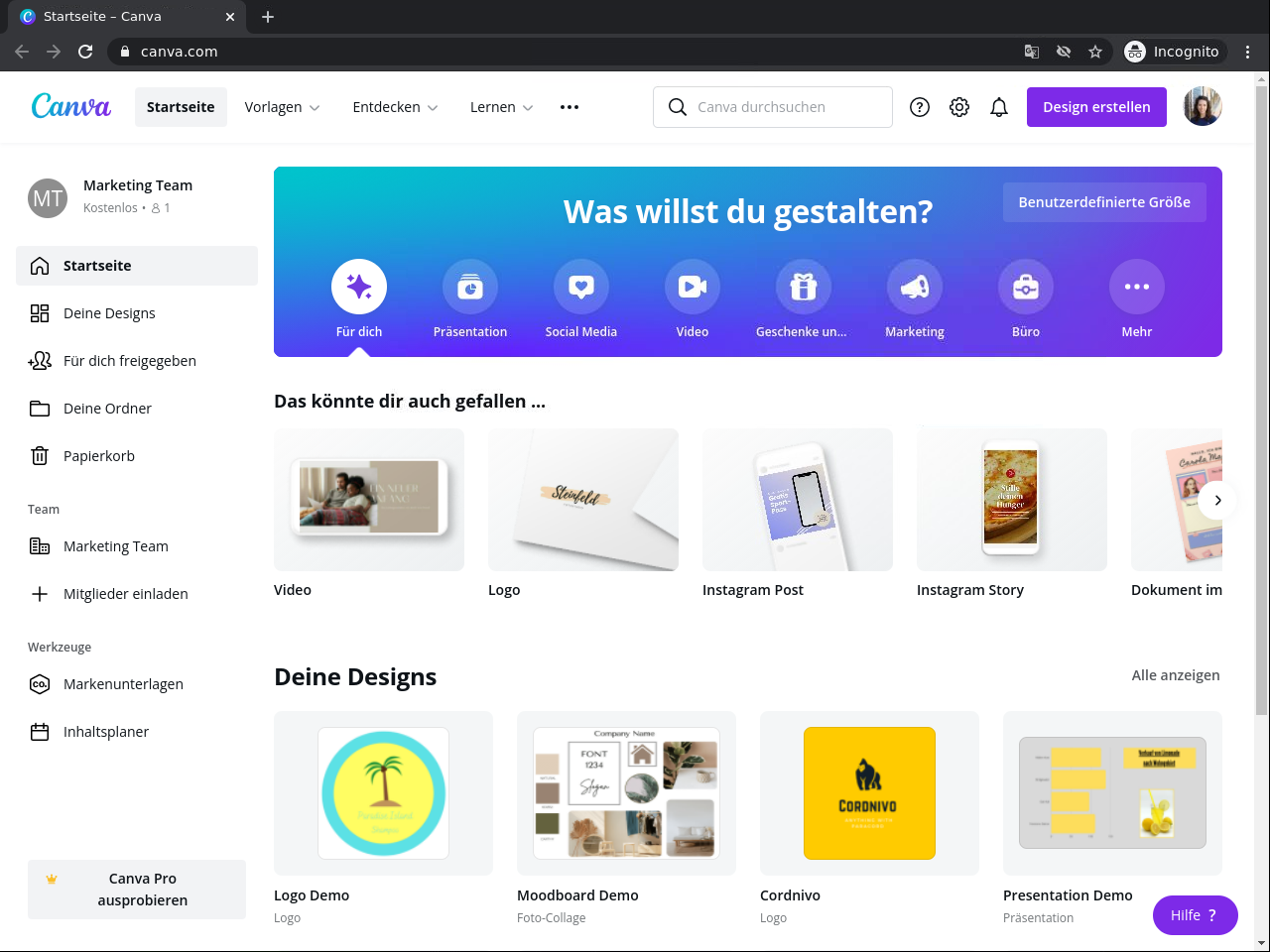Open Inhaltsplaner in sidebar

(137, 732)
